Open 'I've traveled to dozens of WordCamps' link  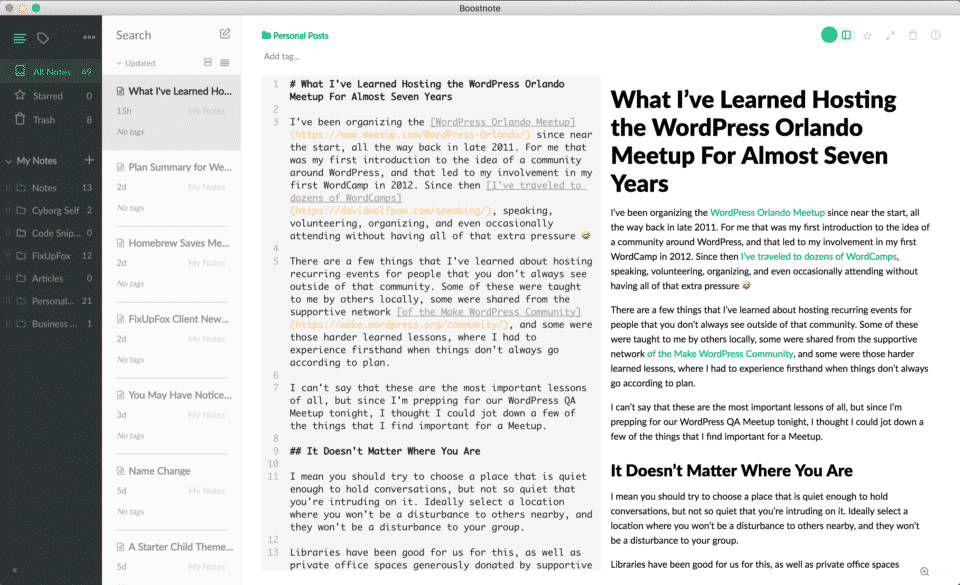coord(819,256)
